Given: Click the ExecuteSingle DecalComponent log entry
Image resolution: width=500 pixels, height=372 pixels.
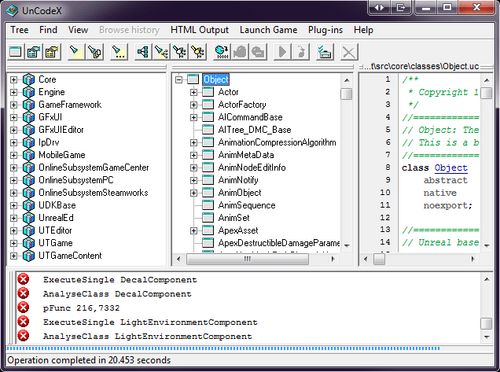Looking at the screenshot, I should [x=120, y=280].
